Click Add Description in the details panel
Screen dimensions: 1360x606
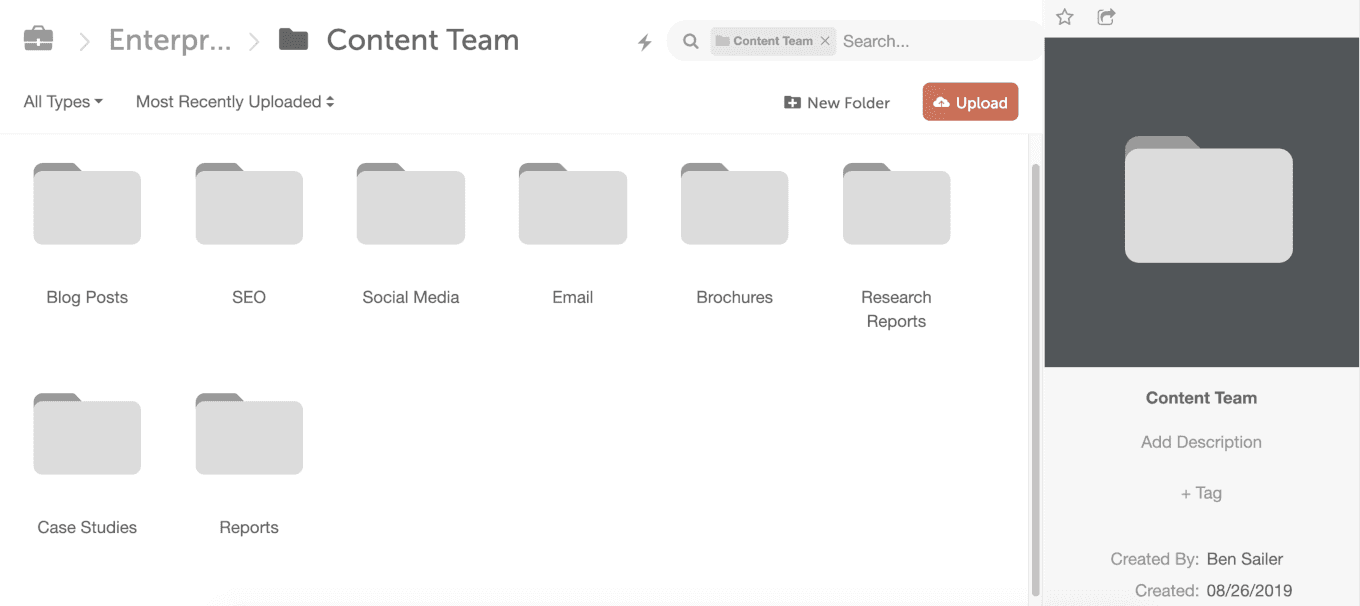(1200, 441)
